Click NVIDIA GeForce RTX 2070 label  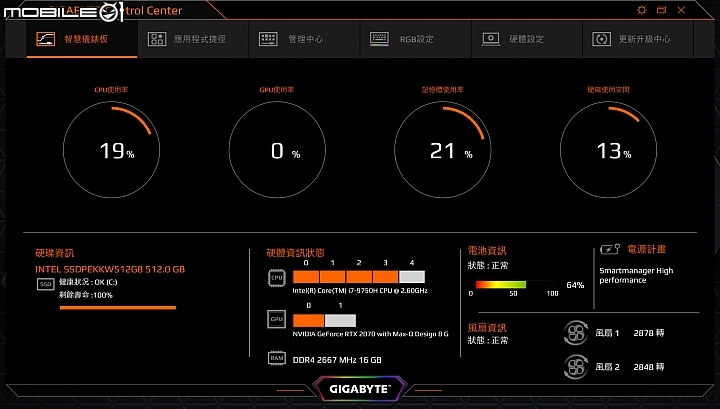click(x=371, y=334)
